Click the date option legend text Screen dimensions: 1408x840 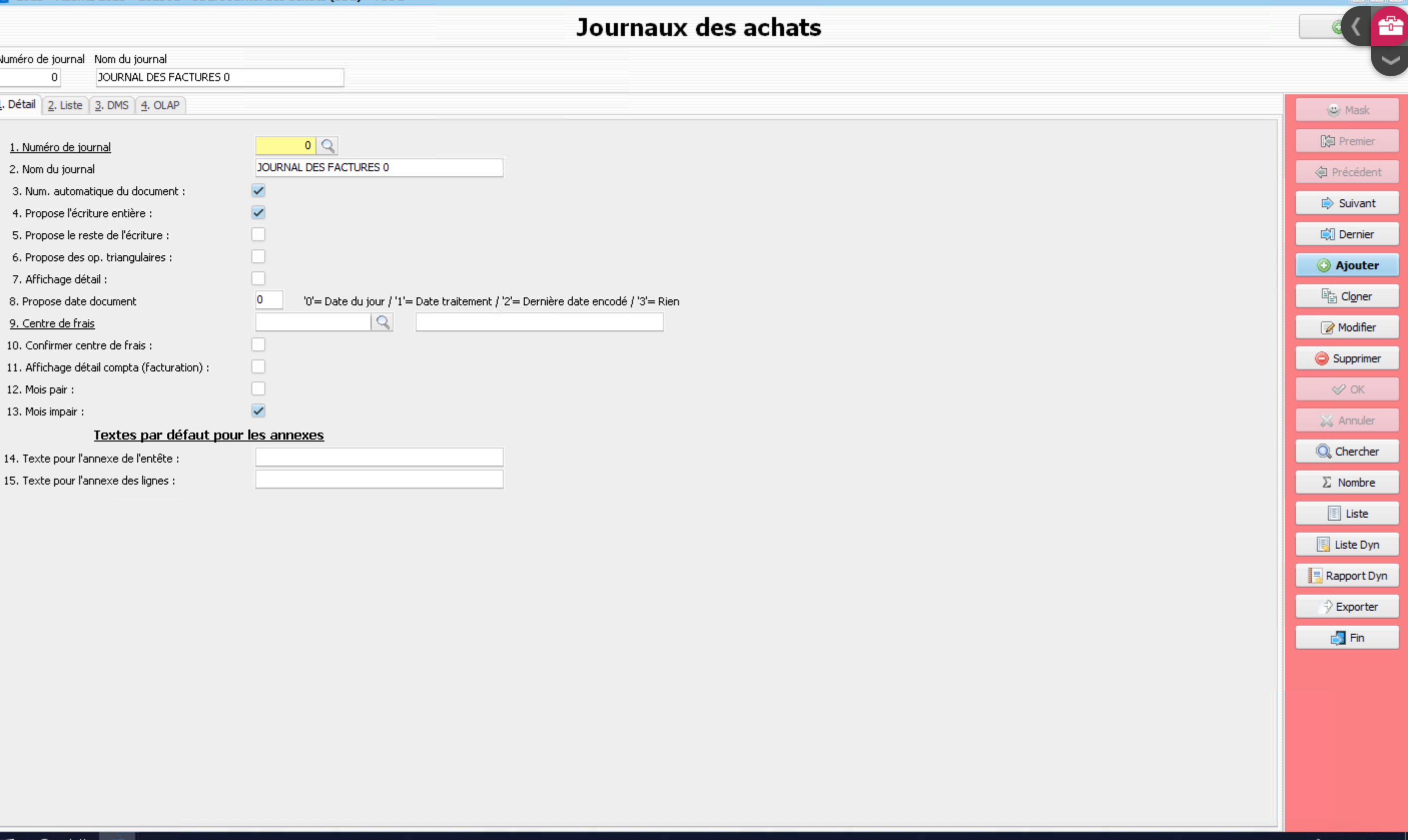tap(491, 301)
